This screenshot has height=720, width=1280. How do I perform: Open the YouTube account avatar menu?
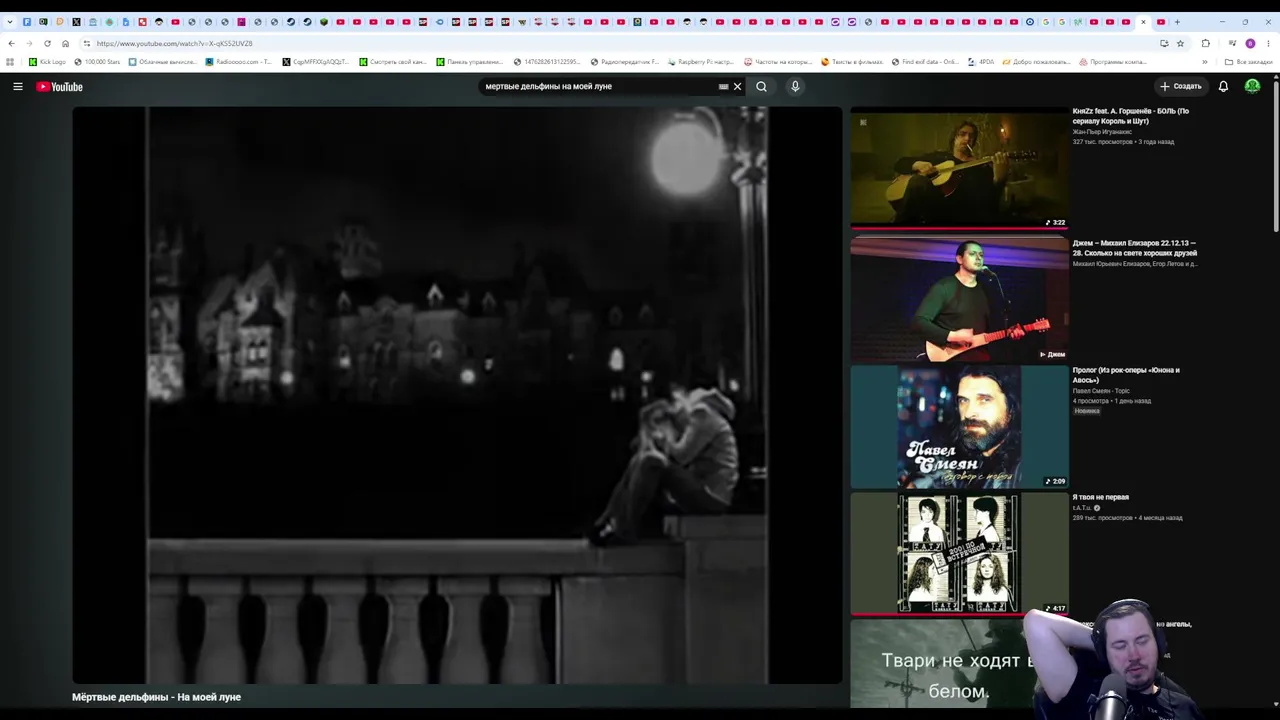(1252, 87)
